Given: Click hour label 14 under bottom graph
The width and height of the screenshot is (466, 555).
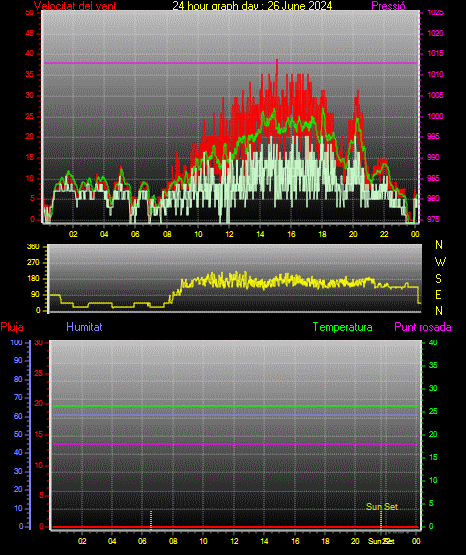Looking at the screenshot, I should click(x=264, y=541).
